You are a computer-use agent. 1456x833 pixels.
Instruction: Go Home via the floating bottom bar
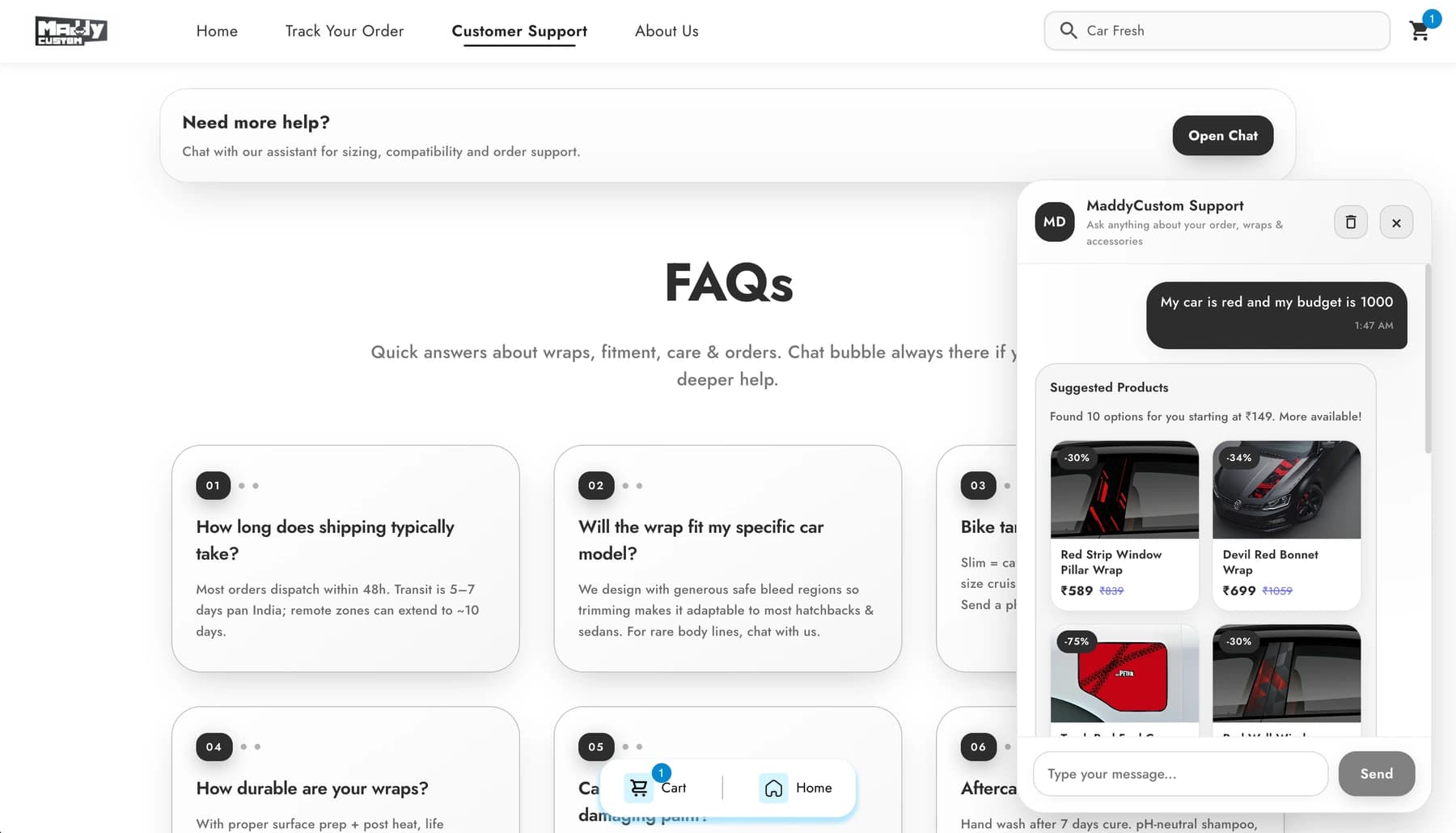click(796, 788)
